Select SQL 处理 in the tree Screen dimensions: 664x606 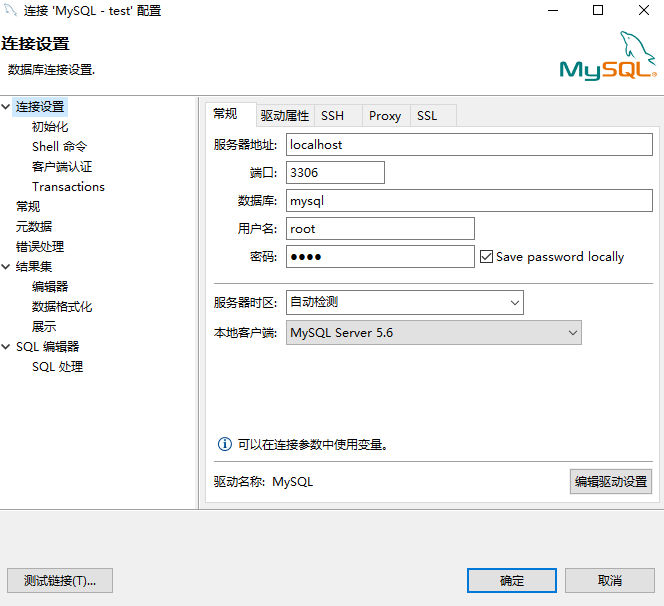click(58, 367)
